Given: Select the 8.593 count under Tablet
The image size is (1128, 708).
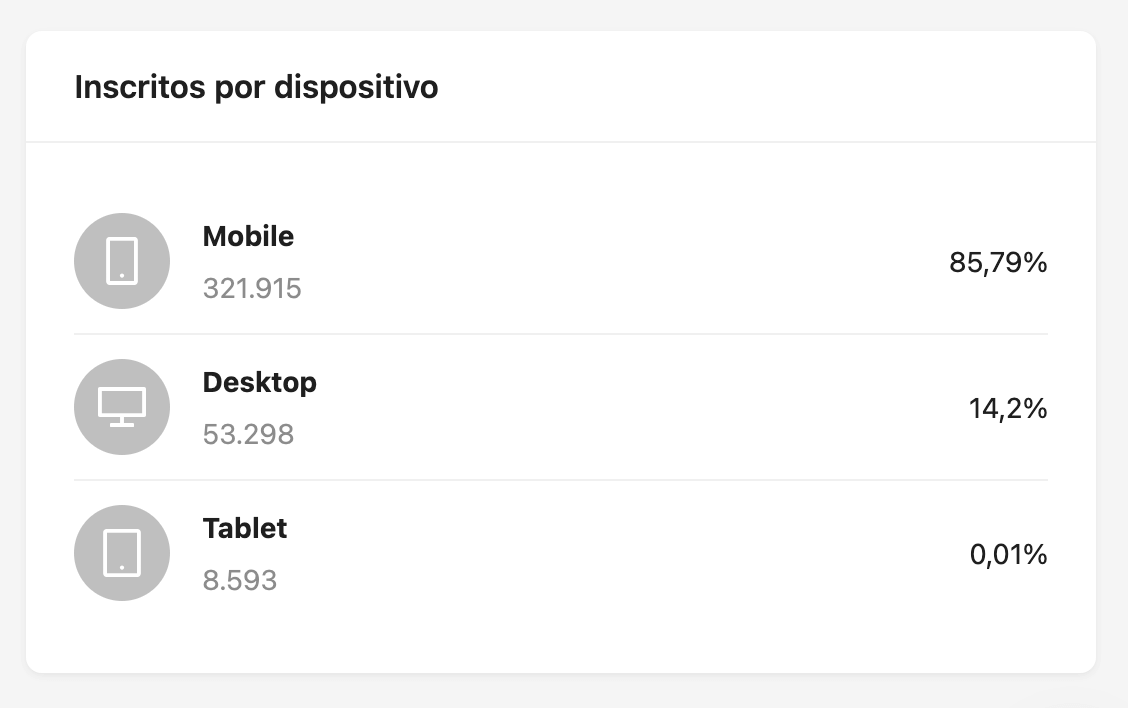Looking at the screenshot, I should click(x=240, y=580).
